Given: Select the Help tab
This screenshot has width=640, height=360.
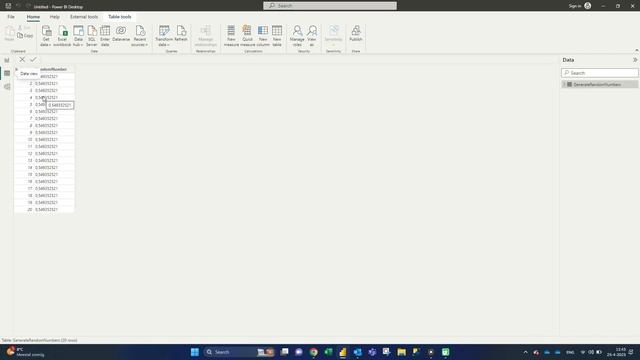Looking at the screenshot, I should (55, 17).
